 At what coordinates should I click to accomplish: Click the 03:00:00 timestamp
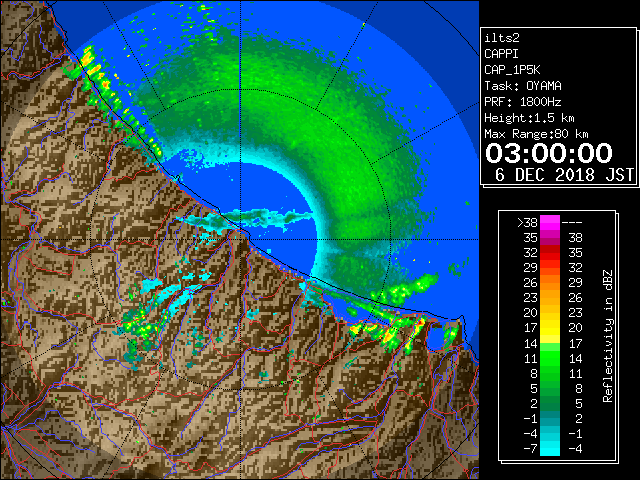(549, 153)
